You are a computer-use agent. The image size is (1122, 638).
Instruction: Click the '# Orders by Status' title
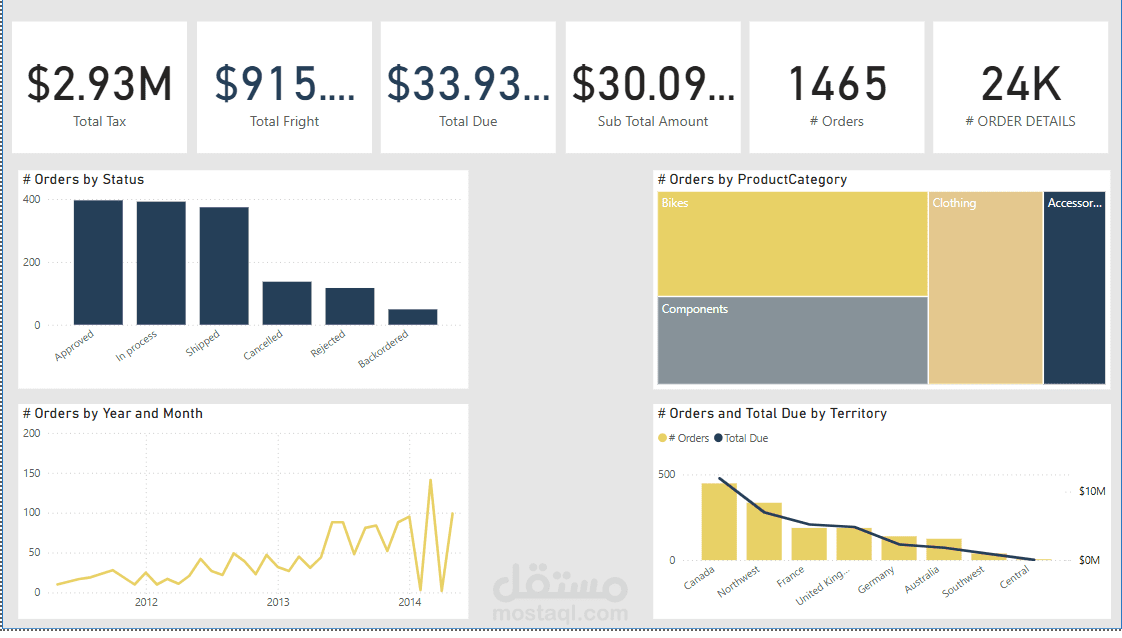point(83,180)
